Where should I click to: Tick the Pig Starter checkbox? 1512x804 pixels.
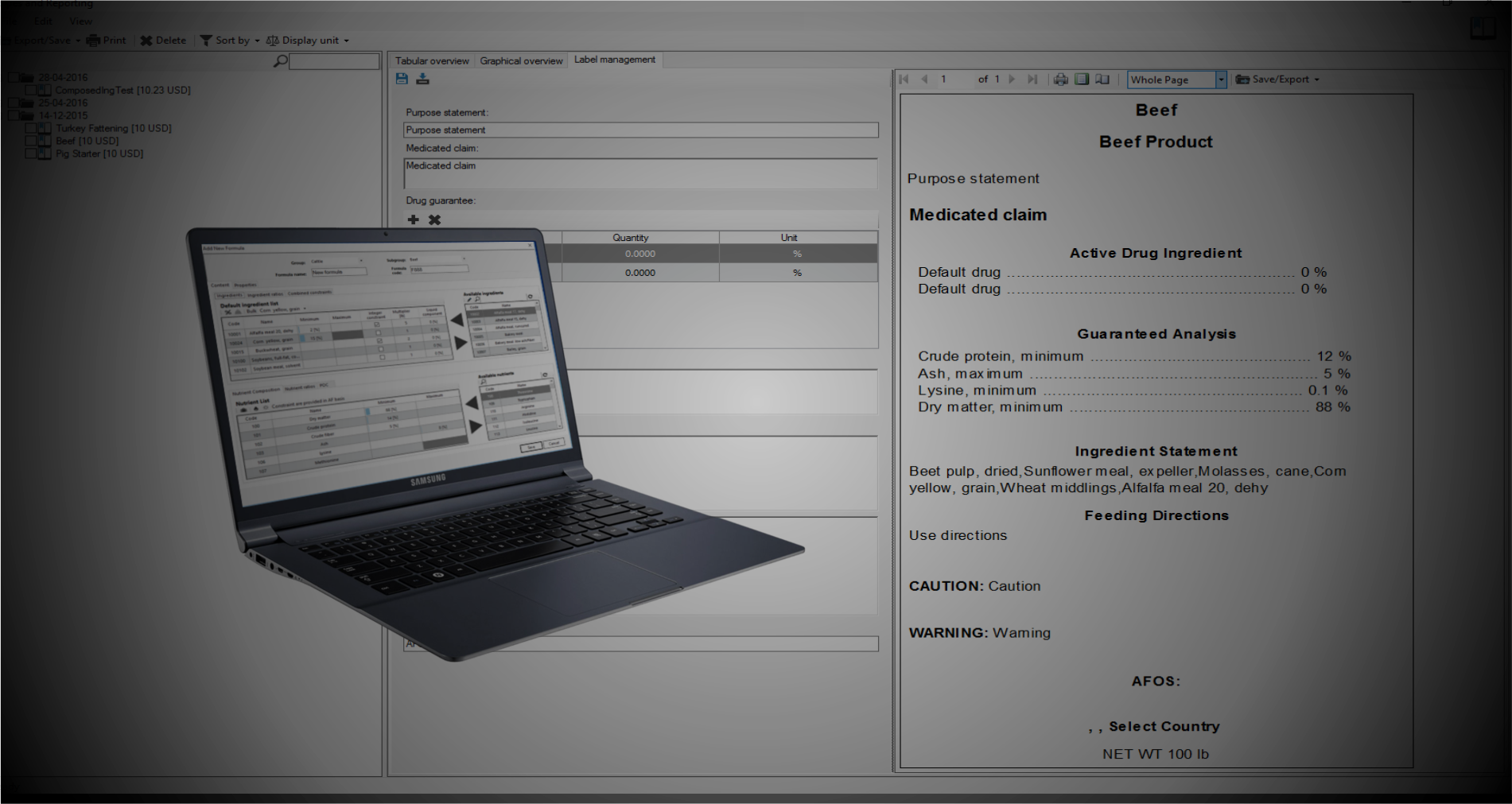[x=31, y=154]
